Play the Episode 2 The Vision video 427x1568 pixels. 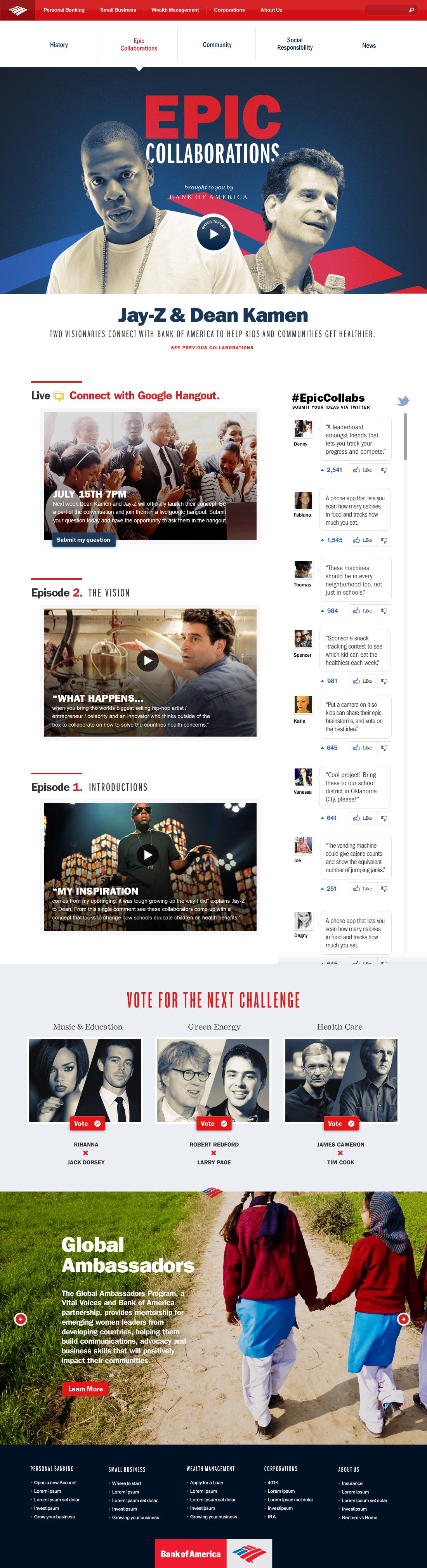148,660
